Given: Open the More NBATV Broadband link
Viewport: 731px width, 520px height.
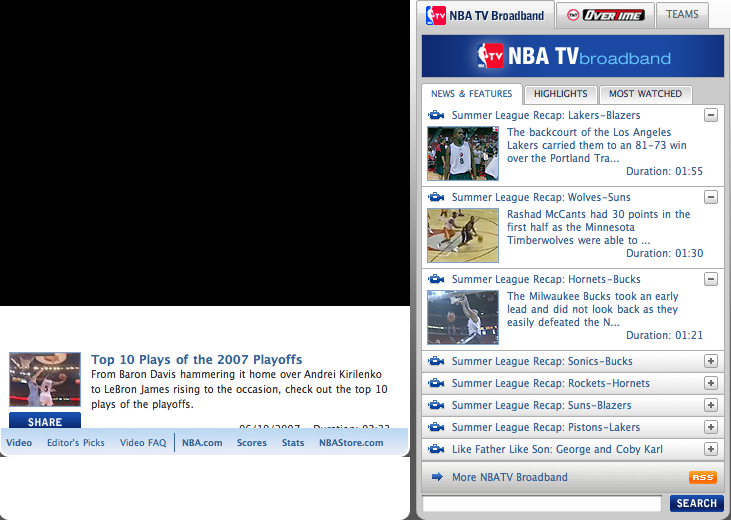Looking at the screenshot, I should pos(510,477).
